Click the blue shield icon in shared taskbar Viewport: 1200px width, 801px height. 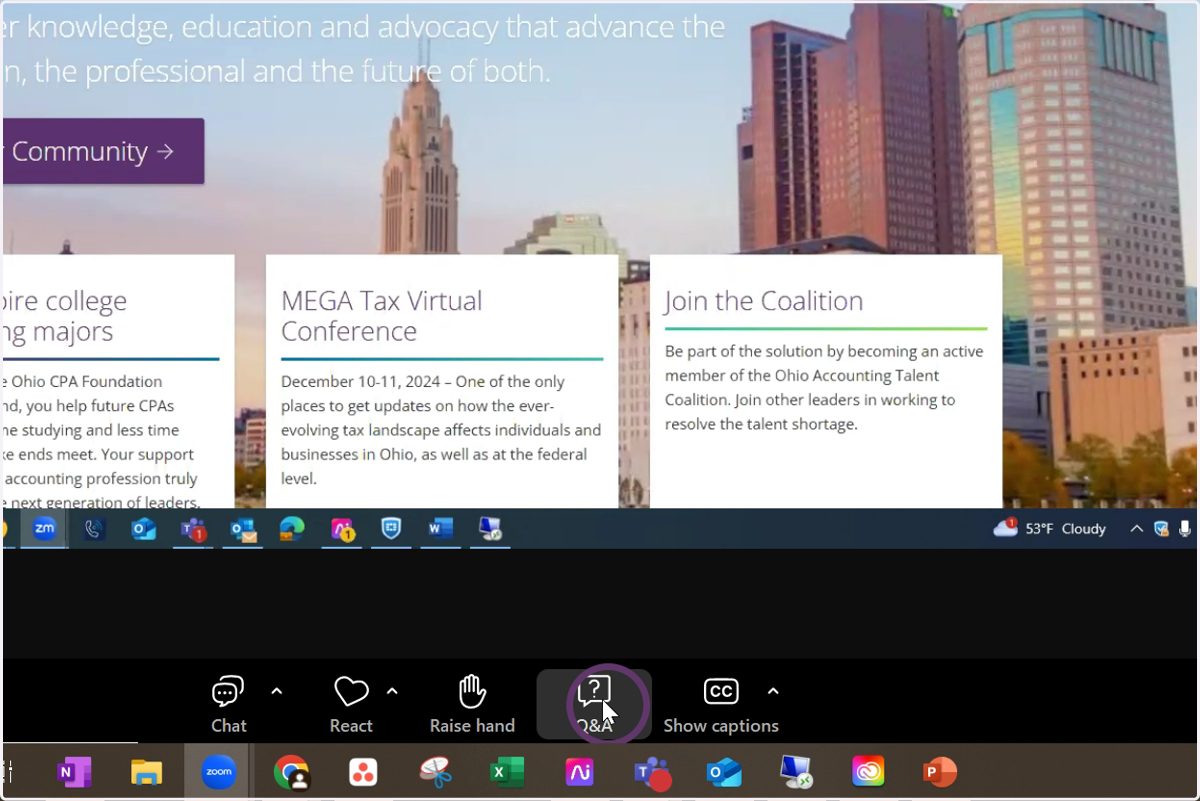pos(391,528)
